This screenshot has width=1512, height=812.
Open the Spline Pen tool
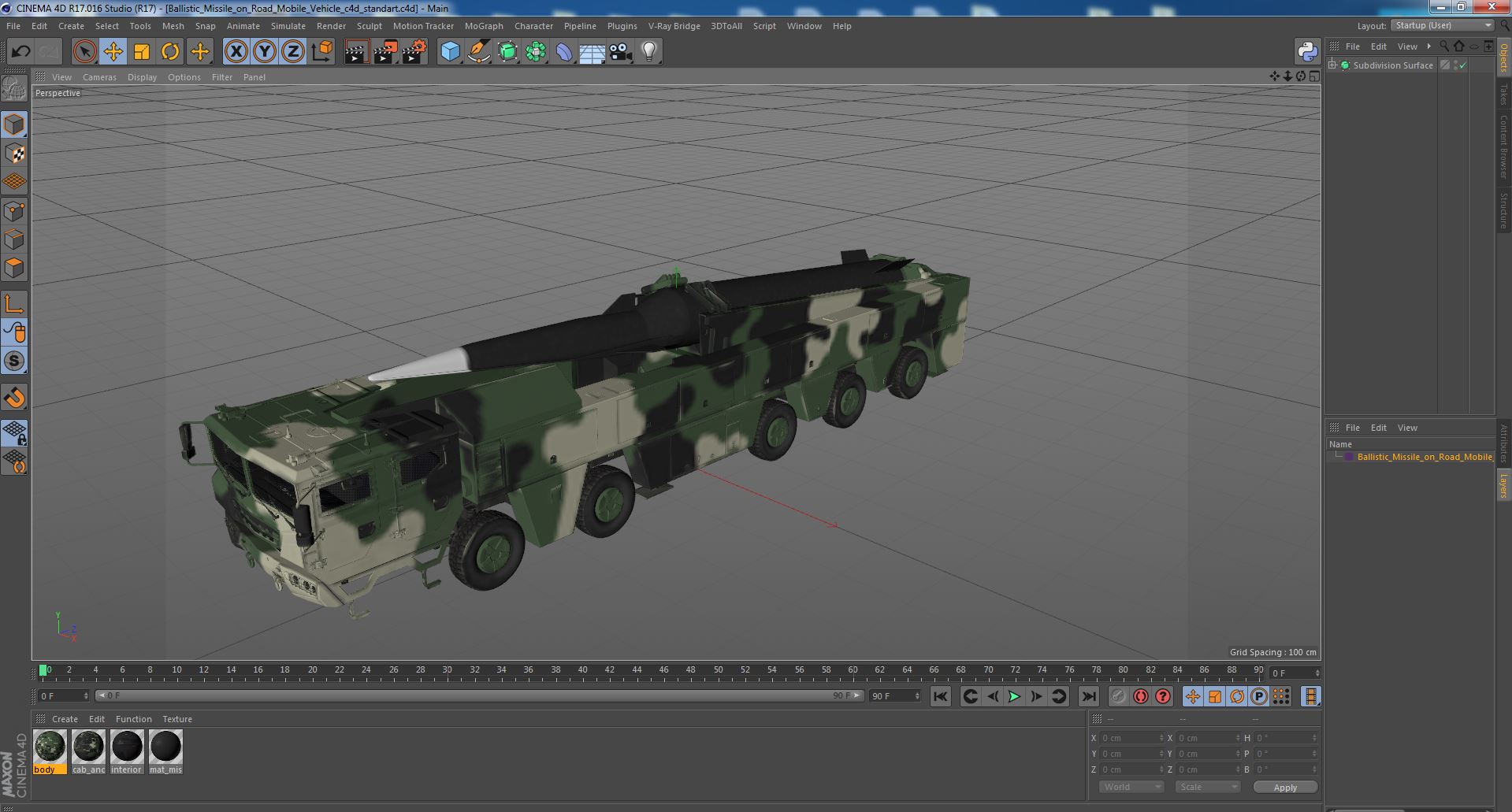pos(479,52)
